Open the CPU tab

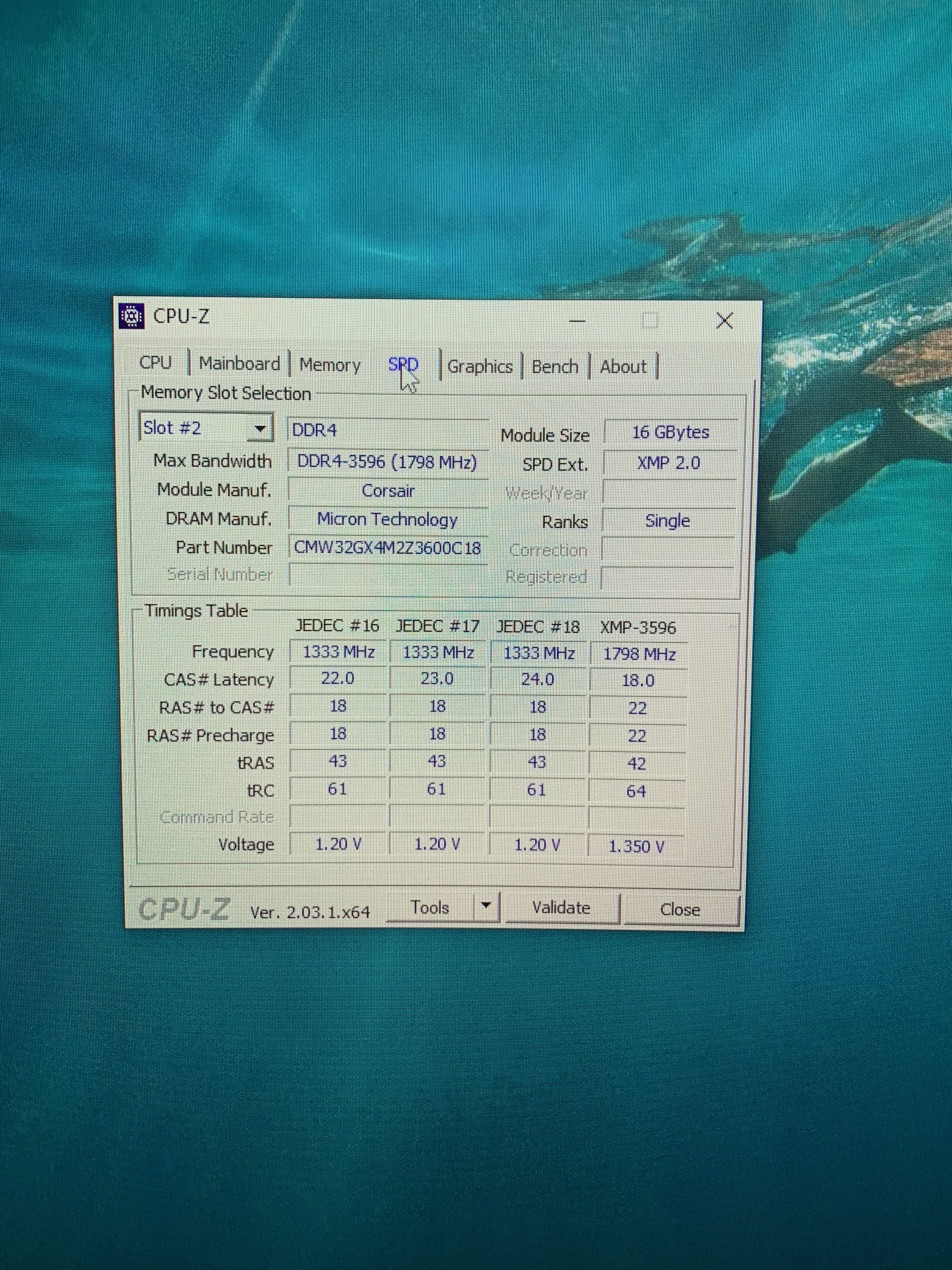[156, 363]
